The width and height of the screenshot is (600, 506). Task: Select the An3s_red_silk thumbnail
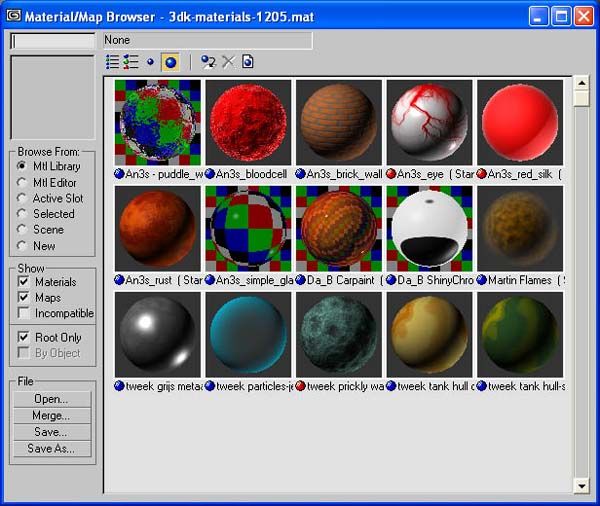tap(520, 122)
